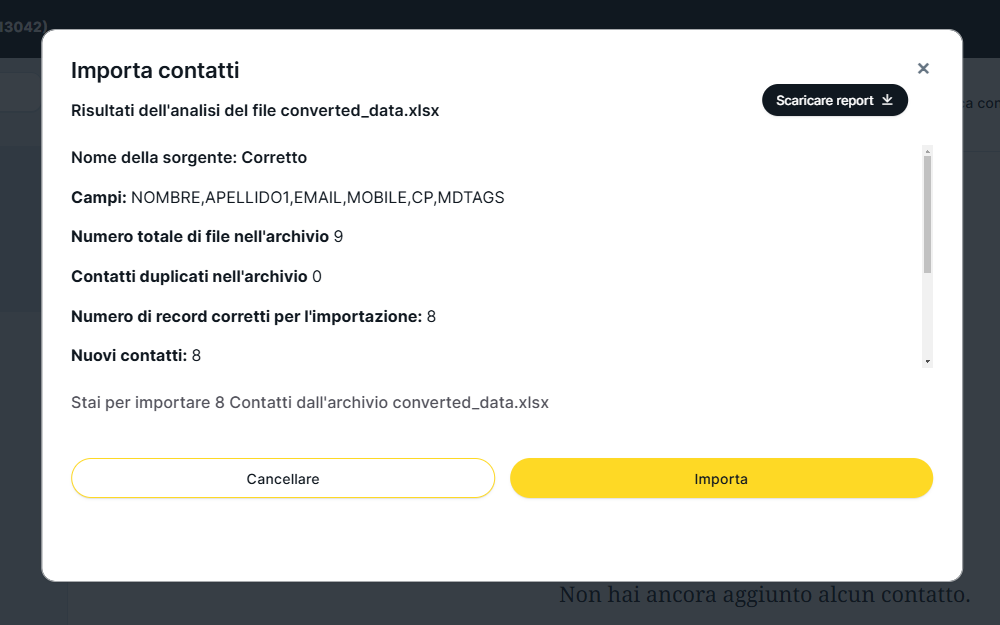Viewport: 1000px width, 625px height.
Task: Click Numero totale di file nell'archivio line
Action: (x=207, y=237)
